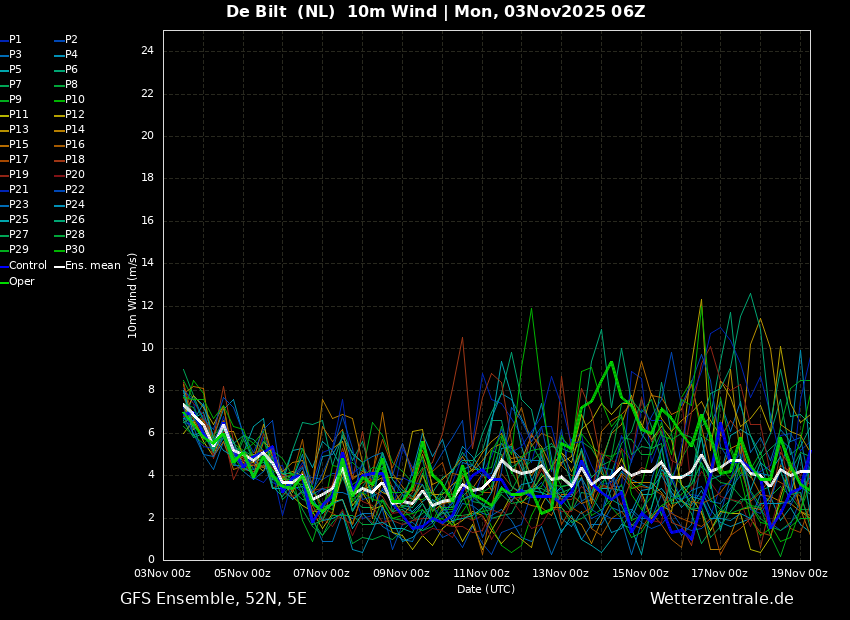Click the Control legend entry

27,266
